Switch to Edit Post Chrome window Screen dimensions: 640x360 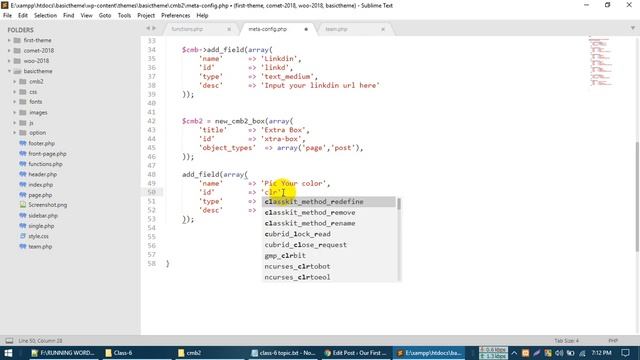tap(356, 353)
